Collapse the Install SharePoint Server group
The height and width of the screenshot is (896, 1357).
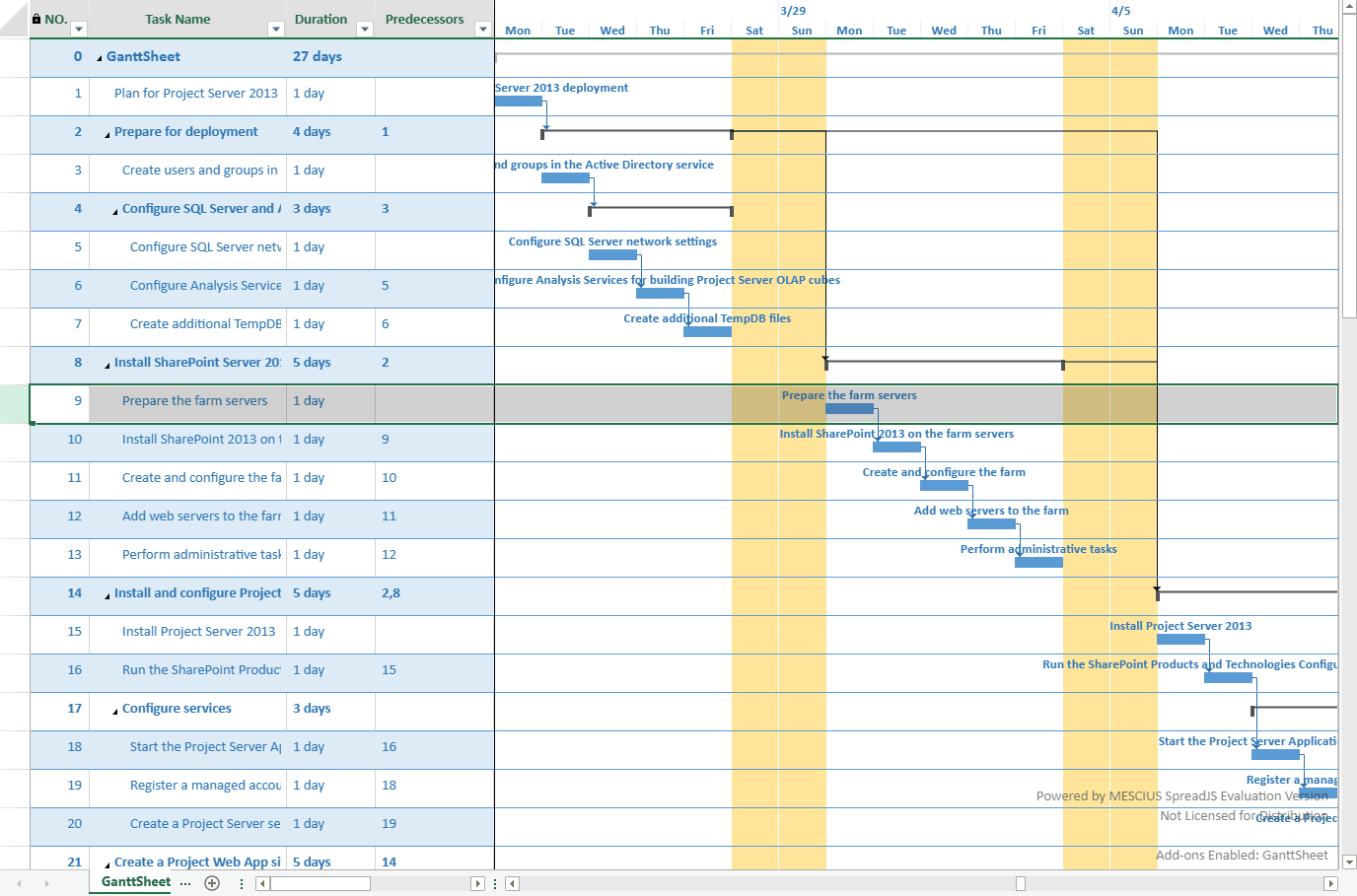coord(107,365)
